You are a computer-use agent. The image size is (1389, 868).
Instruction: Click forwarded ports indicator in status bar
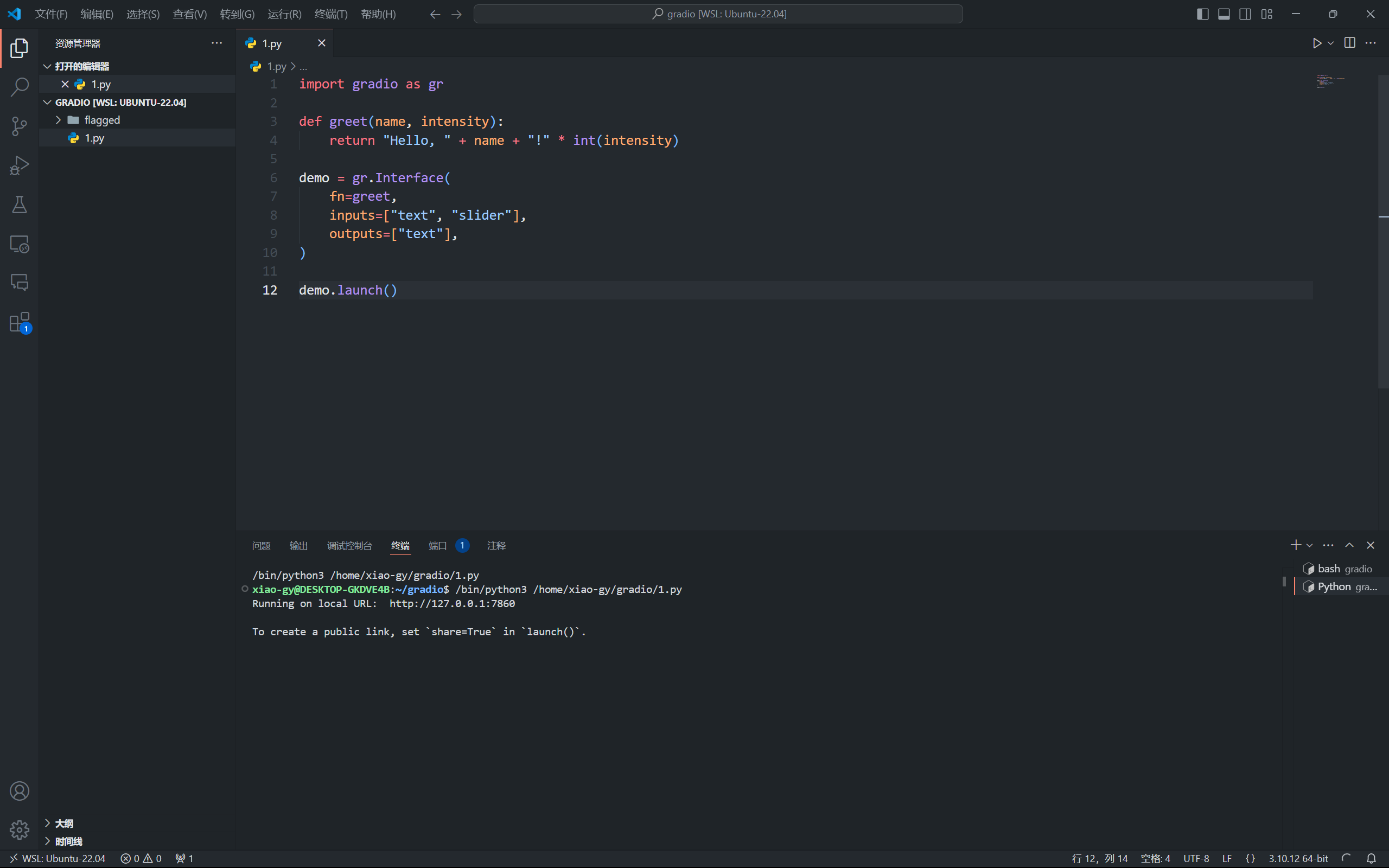[x=184, y=858]
